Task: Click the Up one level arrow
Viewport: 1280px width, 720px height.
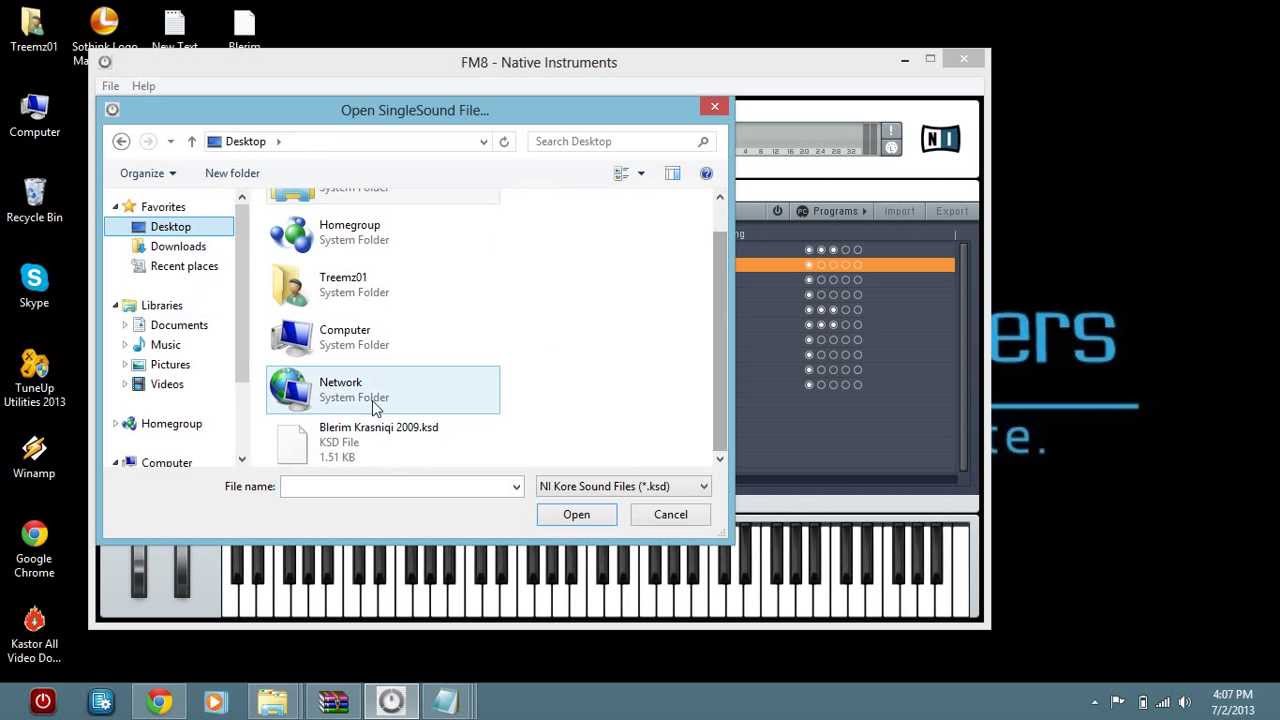Action: point(192,142)
